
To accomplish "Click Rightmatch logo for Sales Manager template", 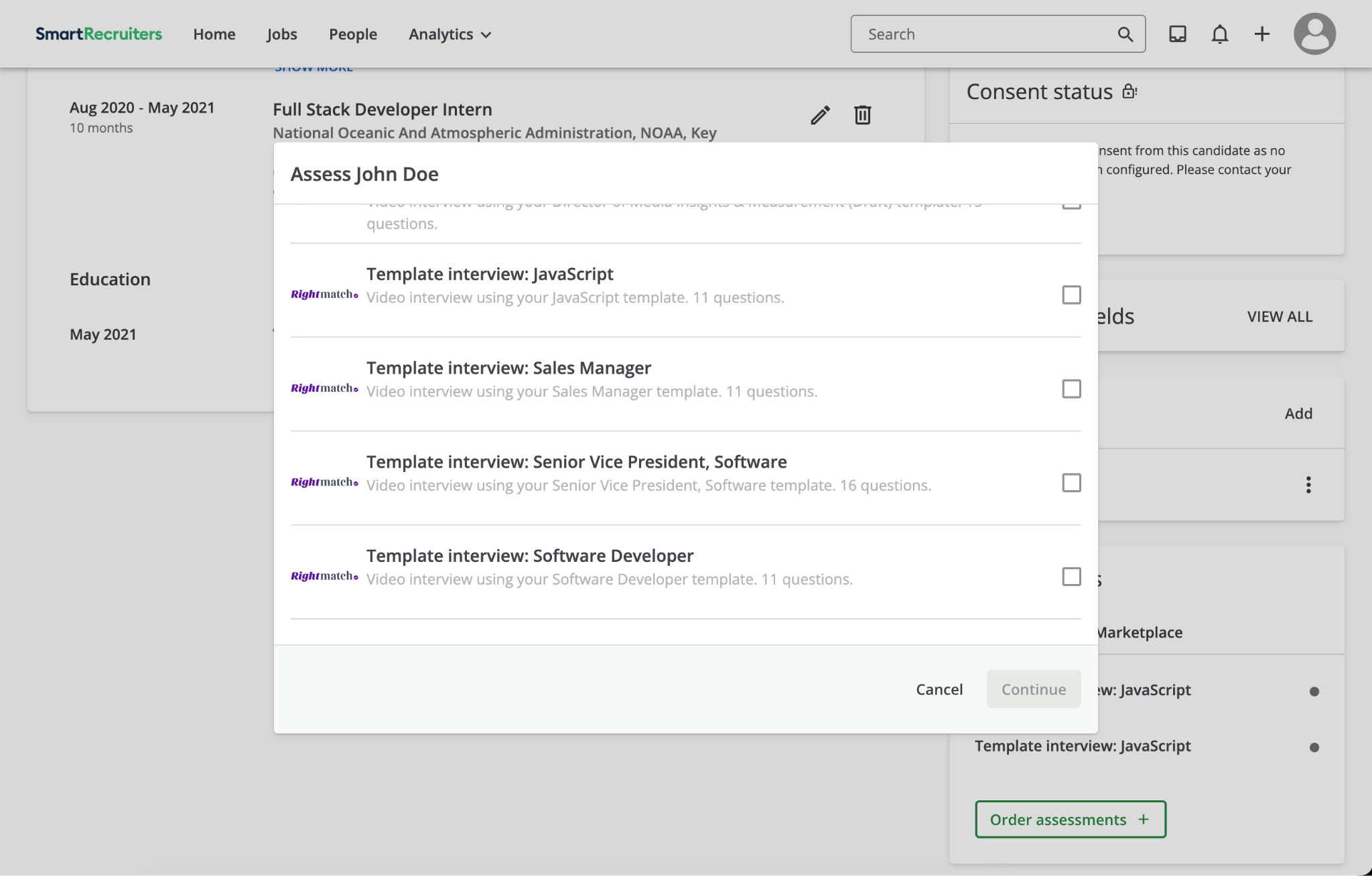I will pyautogui.click(x=324, y=388).
